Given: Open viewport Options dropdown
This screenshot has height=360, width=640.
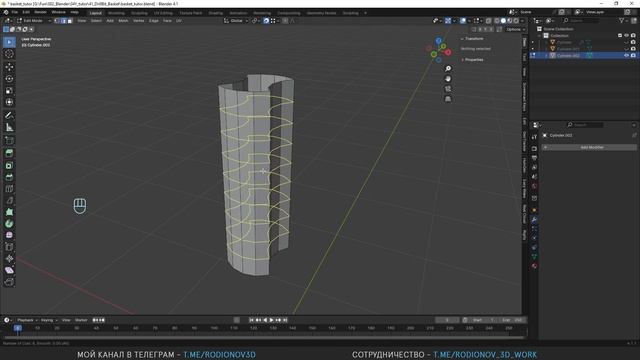Looking at the screenshot, I should tap(515, 29).
